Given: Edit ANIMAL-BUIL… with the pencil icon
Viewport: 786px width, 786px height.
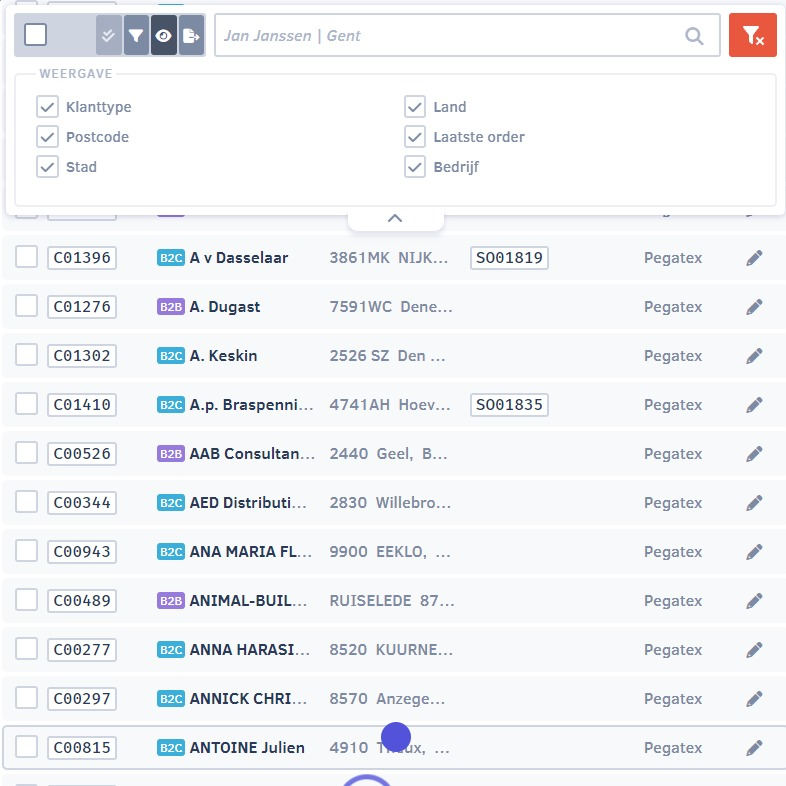Looking at the screenshot, I should [754, 601].
